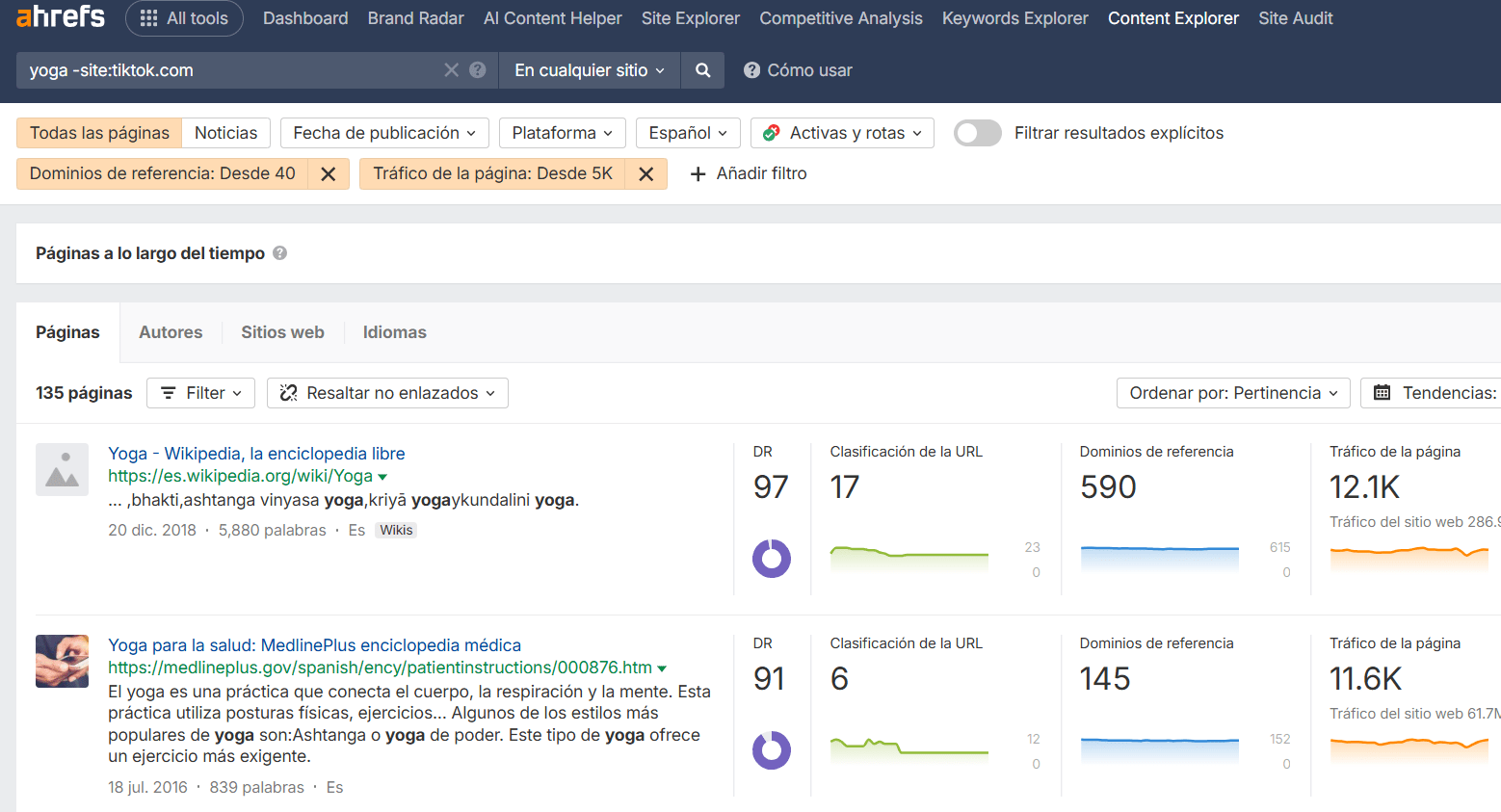Expand the medlineplus.gov URL dropdown arrow
1501x812 pixels.
tap(662, 668)
